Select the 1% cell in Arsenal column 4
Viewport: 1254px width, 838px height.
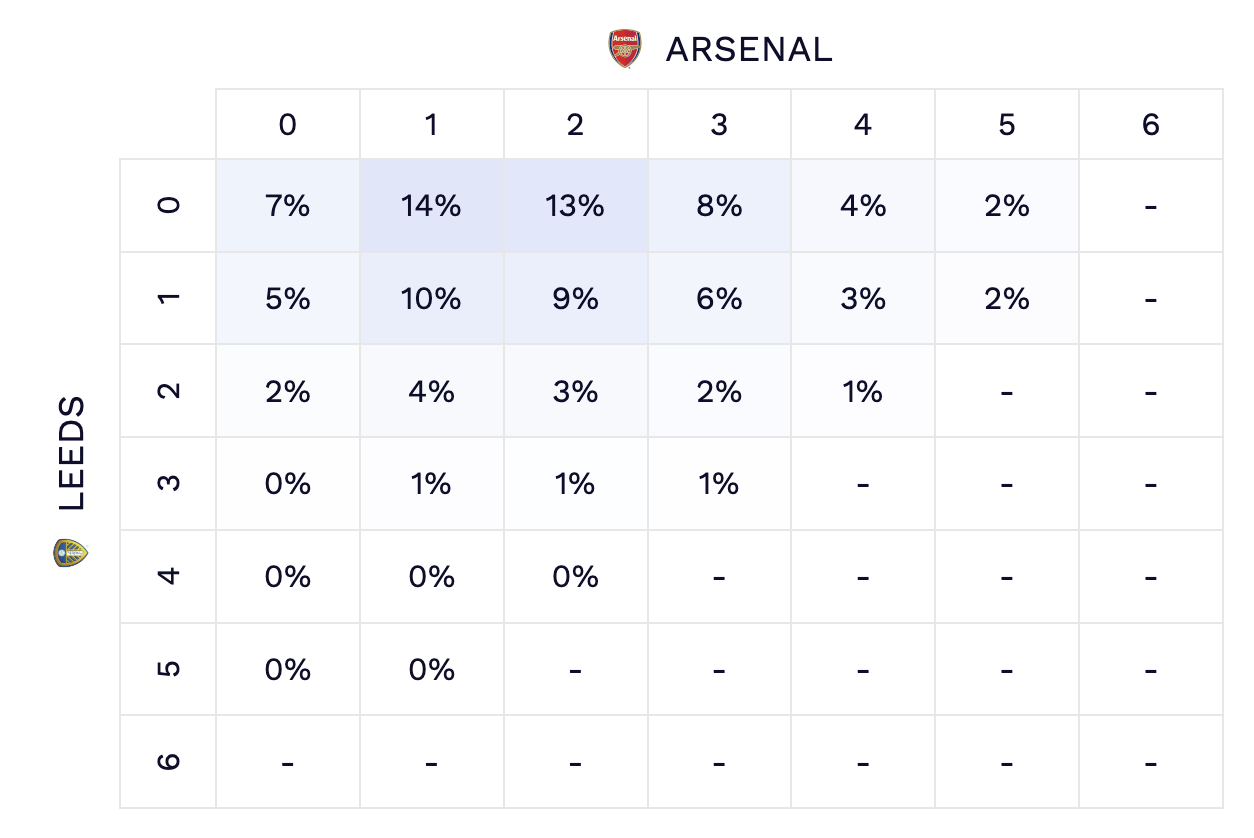(x=862, y=392)
